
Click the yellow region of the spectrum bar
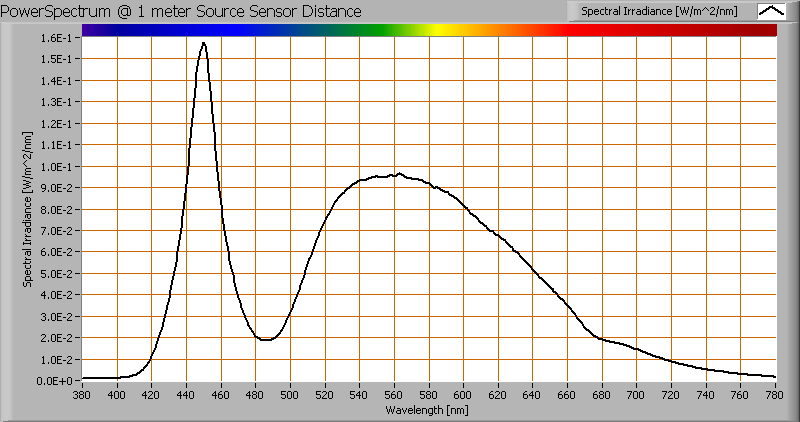[x=438, y=30]
